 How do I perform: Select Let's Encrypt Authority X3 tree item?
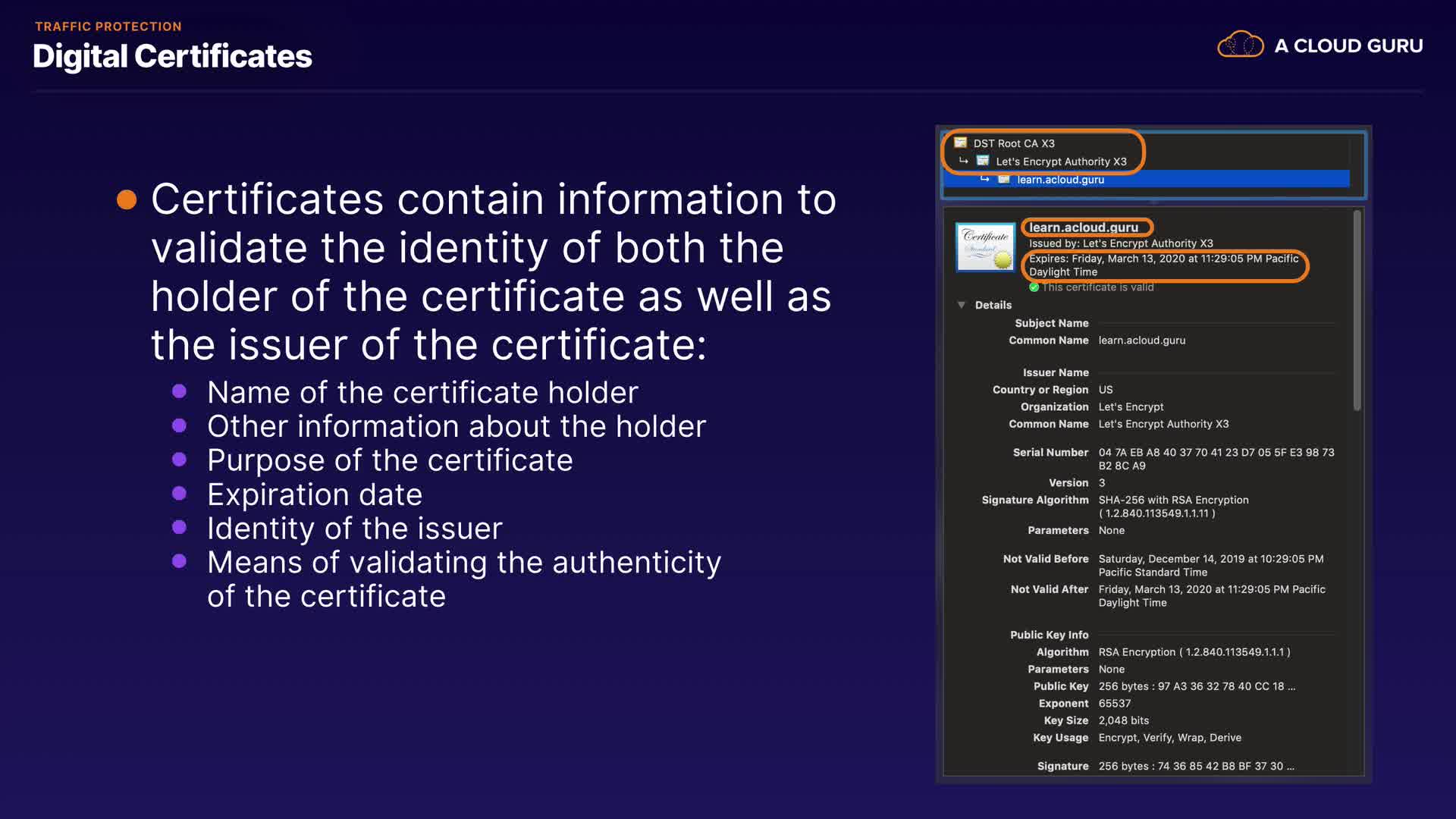tap(1061, 162)
